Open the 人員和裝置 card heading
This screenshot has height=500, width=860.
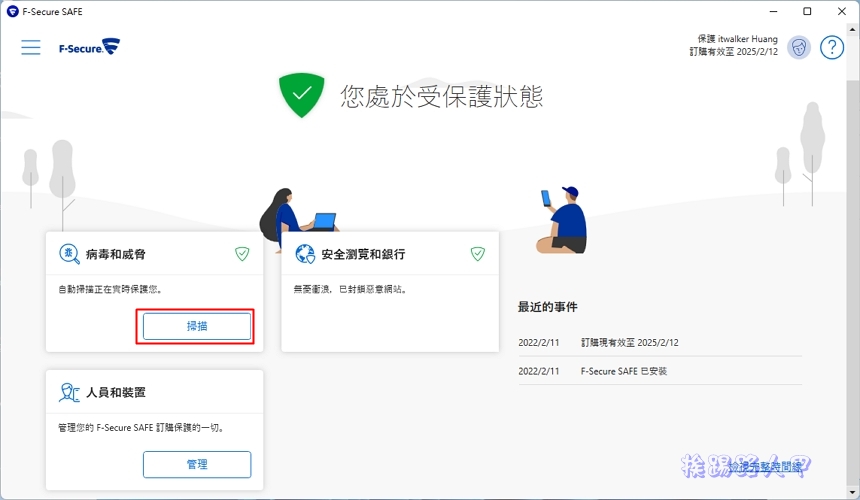(116, 393)
